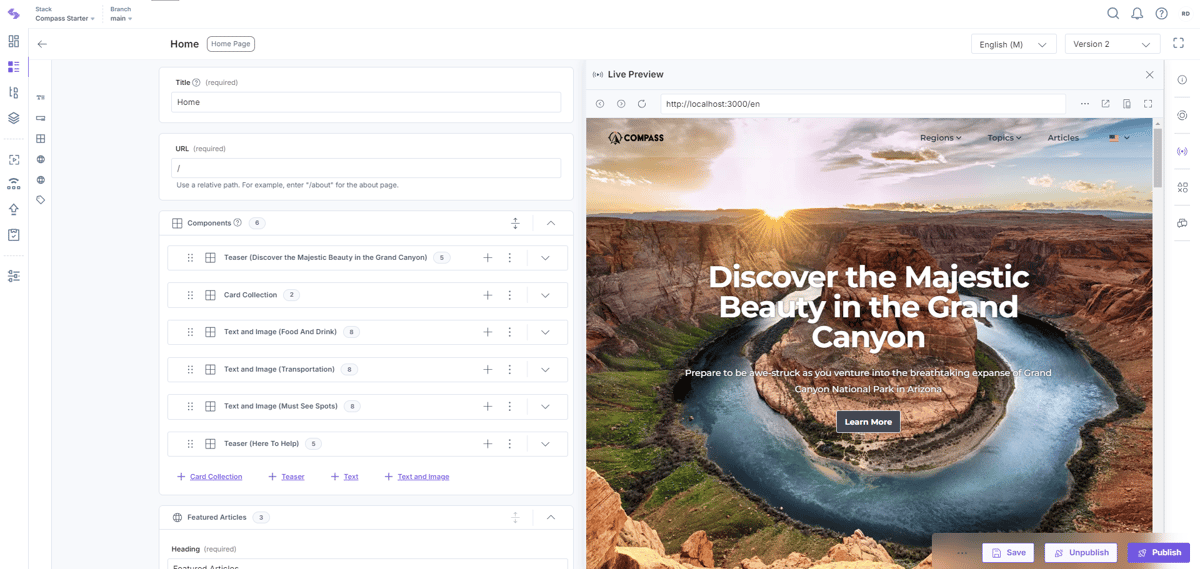Image resolution: width=1200 pixels, height=569 pixels.
Task: Open the Entries list icon in left sidebar
Action: tap(14, 67)
